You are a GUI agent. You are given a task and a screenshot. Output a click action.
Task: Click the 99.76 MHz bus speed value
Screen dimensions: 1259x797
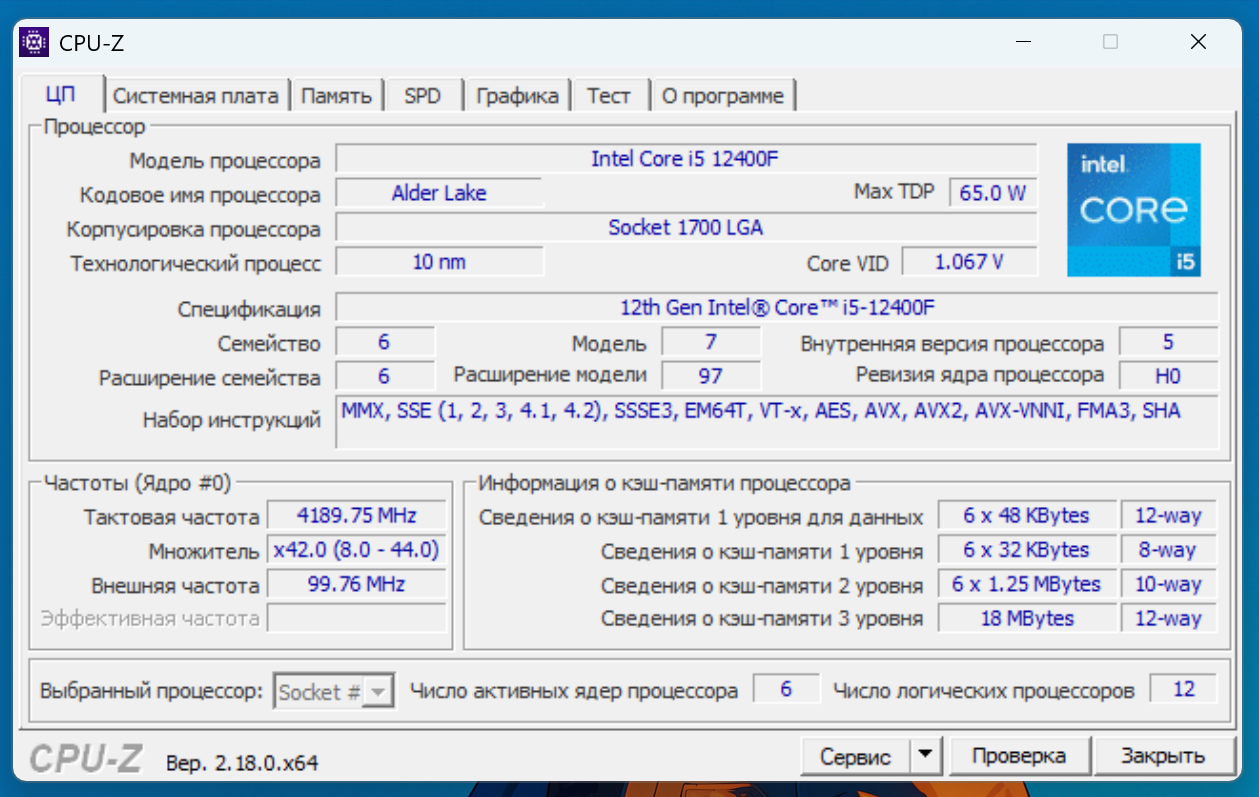tap(357, 584)
